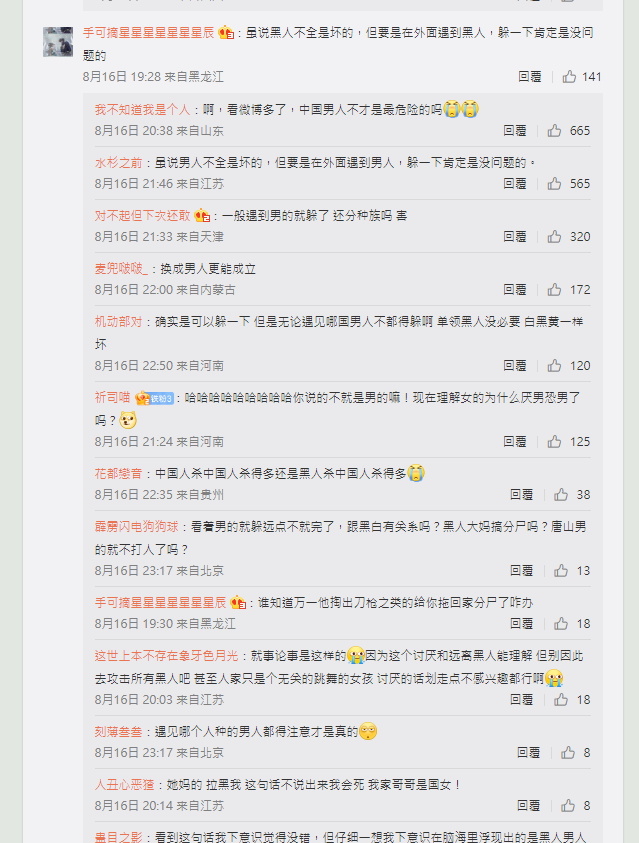Open the top commenter's avatar thumbnail
The image size is (639, 843).
58,41
